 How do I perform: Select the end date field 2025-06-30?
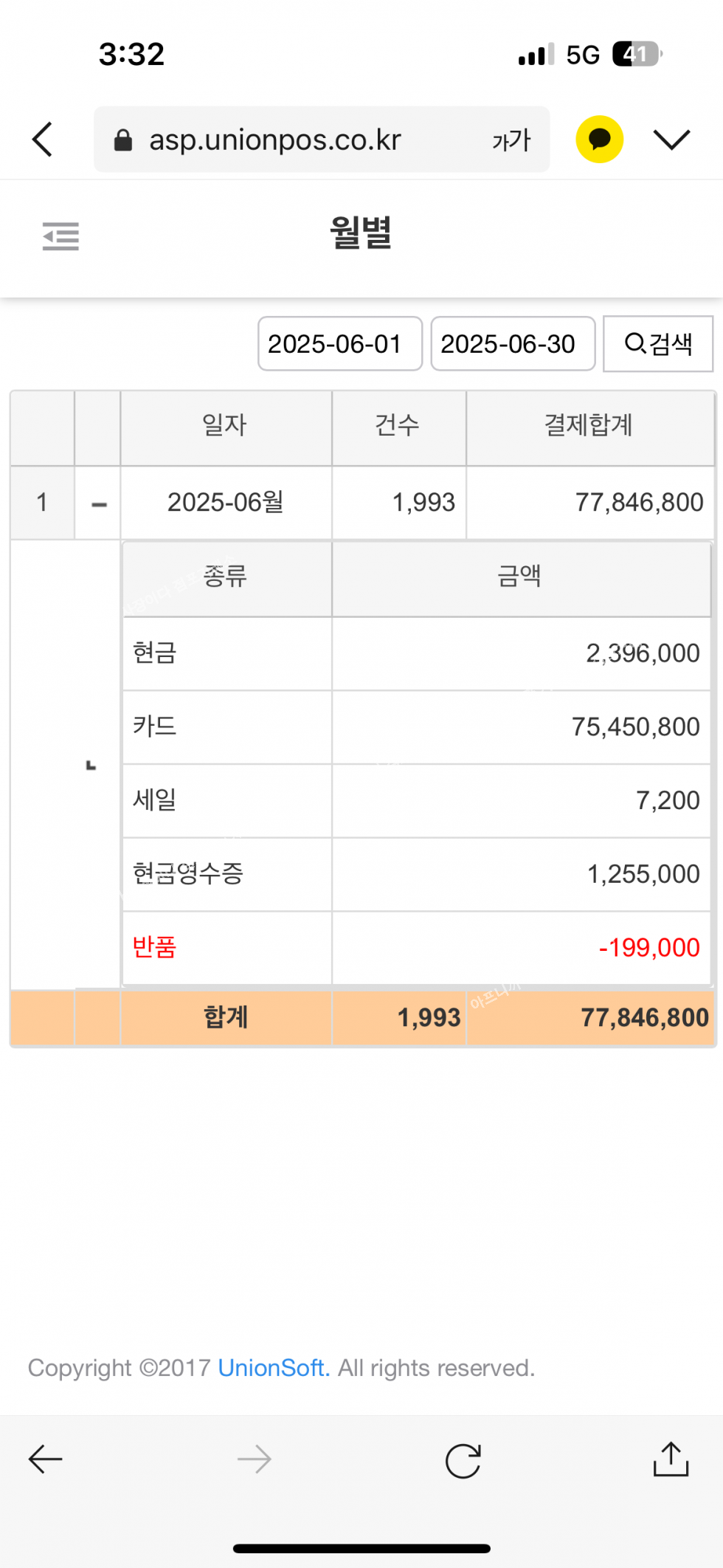(513, 344)
